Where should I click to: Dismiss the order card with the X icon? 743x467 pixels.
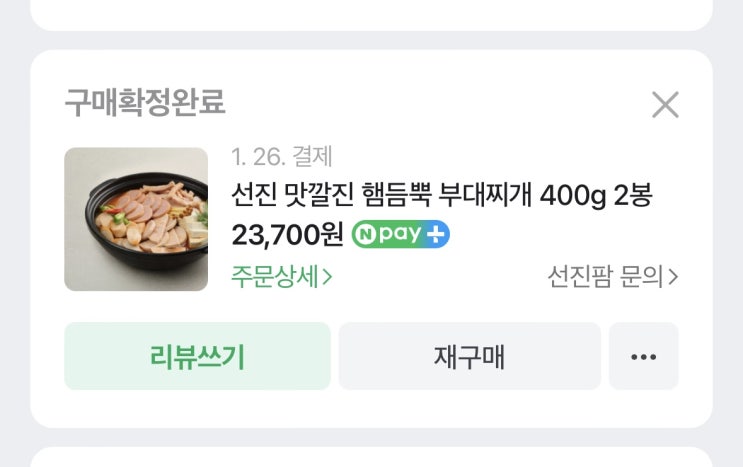(665, 105)
